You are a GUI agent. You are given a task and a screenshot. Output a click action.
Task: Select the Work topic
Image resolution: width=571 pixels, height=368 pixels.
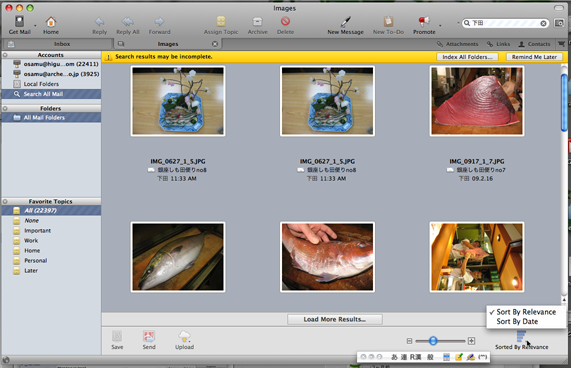pyautogui.click(x=51, y=241)
